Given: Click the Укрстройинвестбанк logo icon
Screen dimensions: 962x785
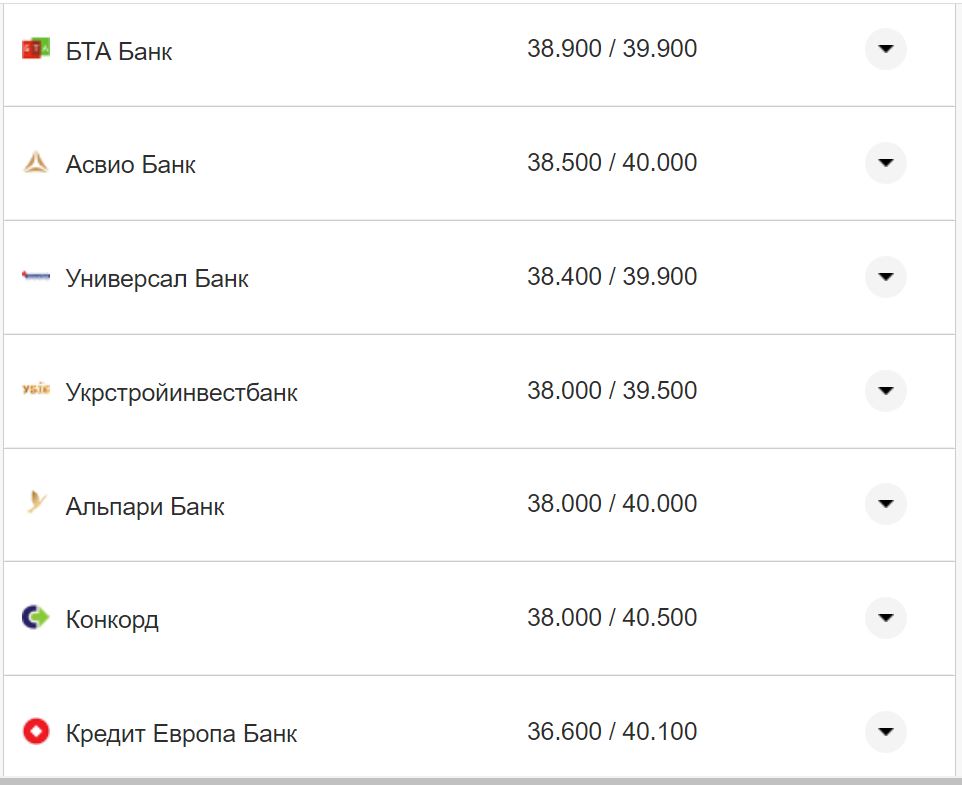Looking at the screenshot, I should (x=36, y=390).
